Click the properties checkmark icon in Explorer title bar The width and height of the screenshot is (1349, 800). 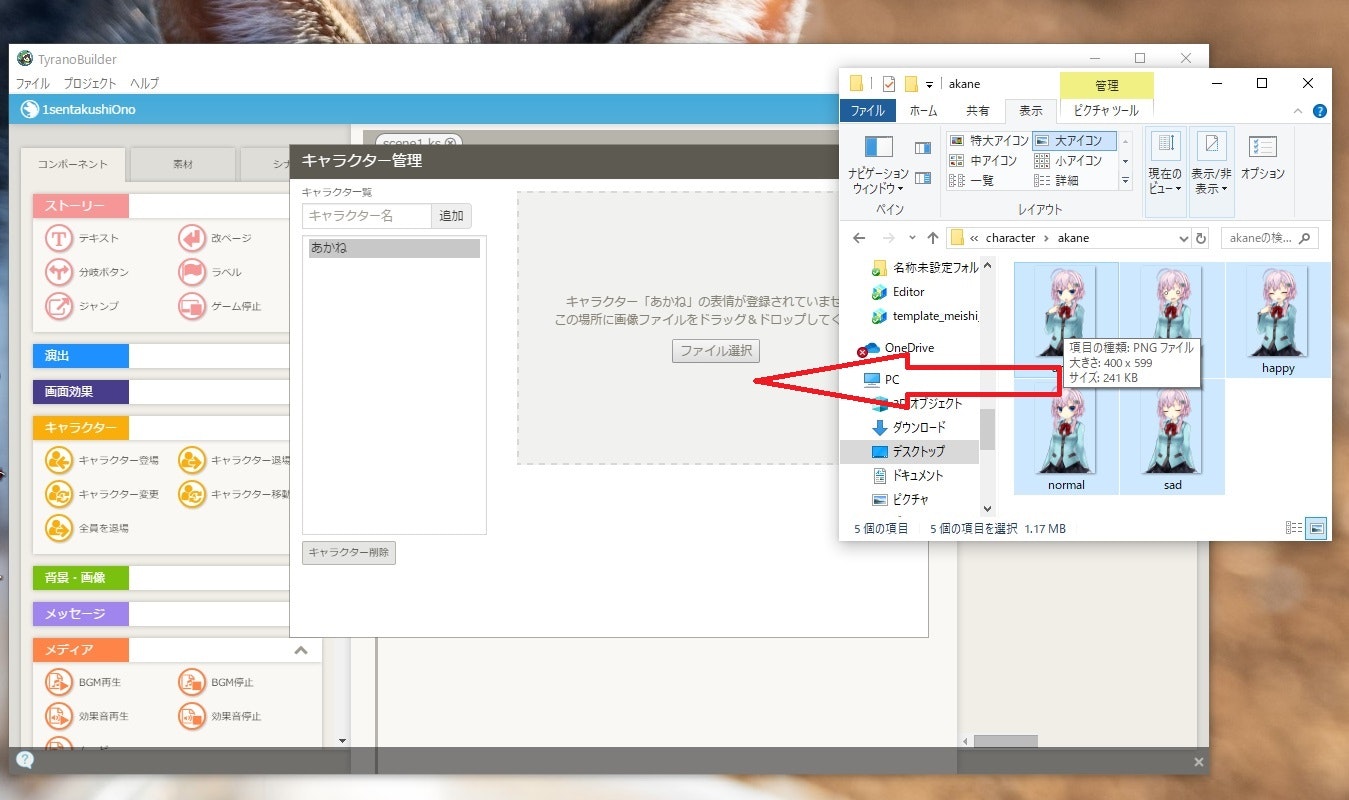[x=889, y=84]
